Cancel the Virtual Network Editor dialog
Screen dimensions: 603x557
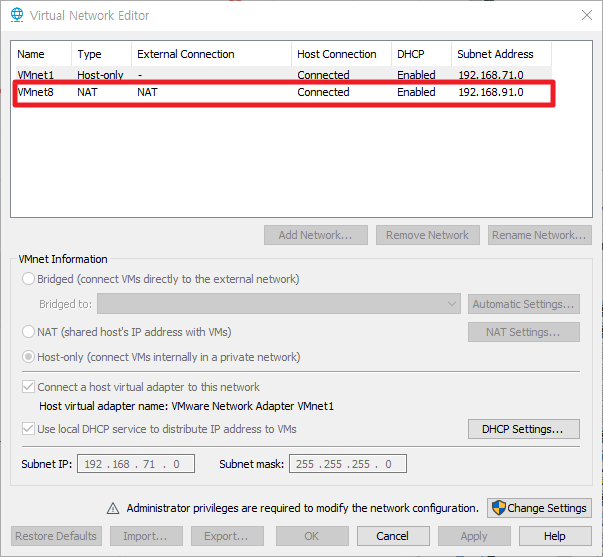(x=393, y=536)
